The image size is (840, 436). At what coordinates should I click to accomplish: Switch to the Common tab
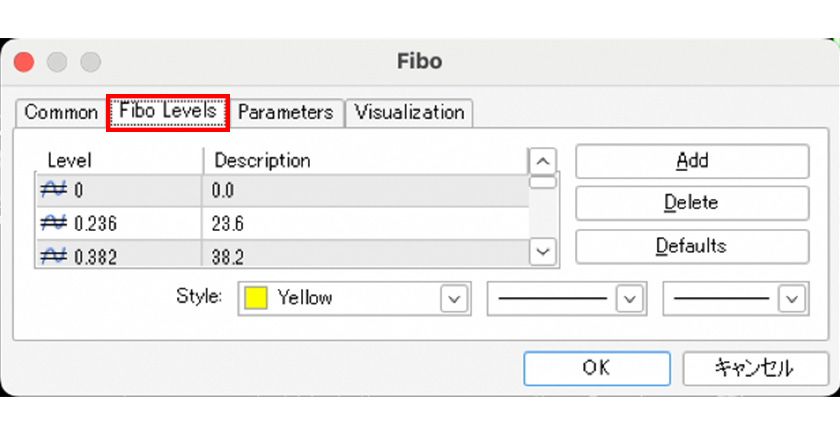pos(60,112)
